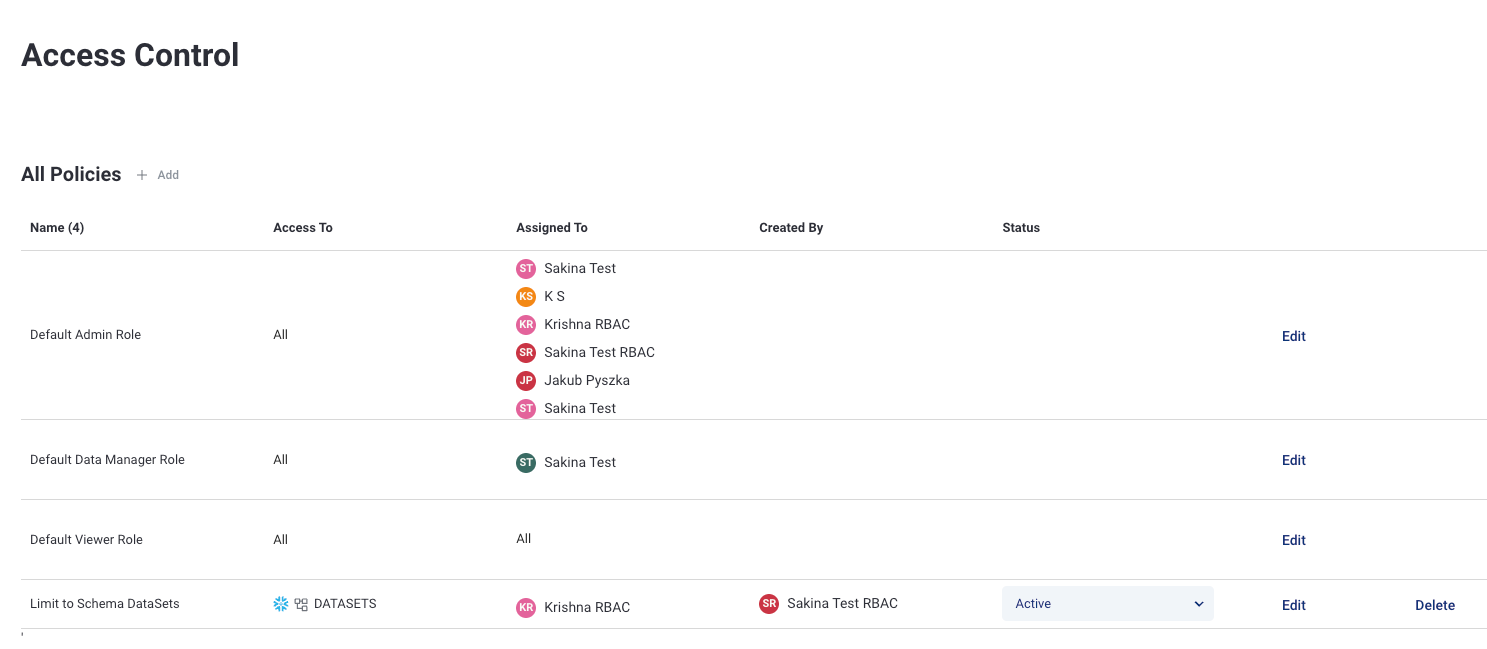Edit the Default Viewer Role policy
Viewport: 1487px width, 649px height.
click(x=1293, y=540)
